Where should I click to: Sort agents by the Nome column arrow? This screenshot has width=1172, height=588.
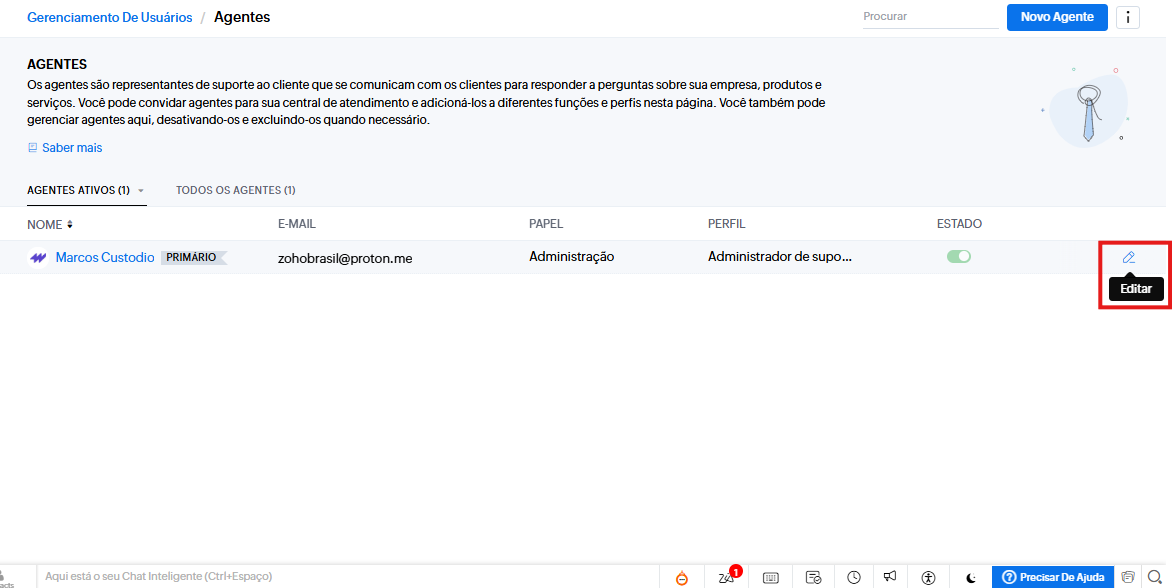70,224
